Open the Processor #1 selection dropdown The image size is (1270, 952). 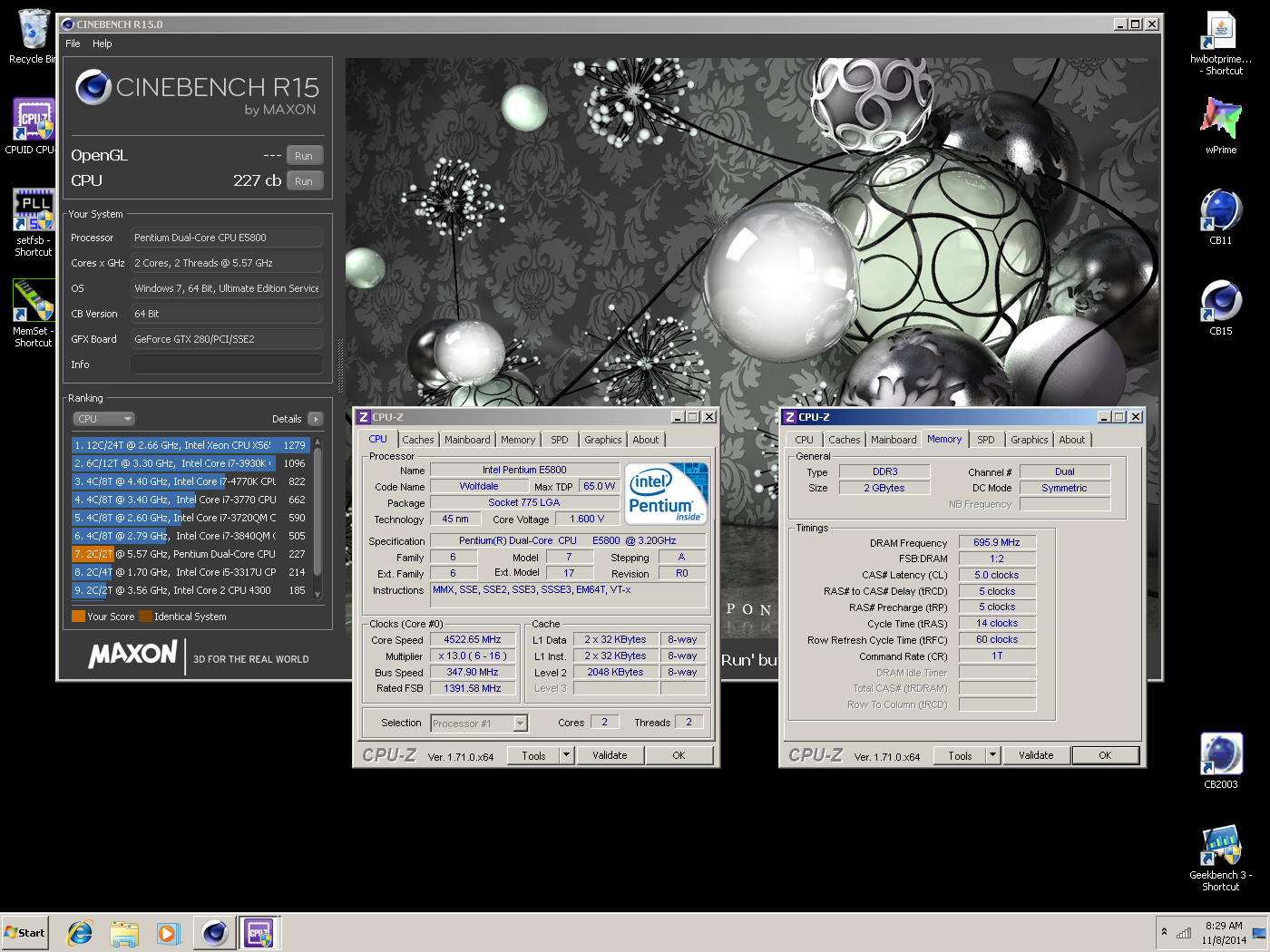tap(479, 724)
